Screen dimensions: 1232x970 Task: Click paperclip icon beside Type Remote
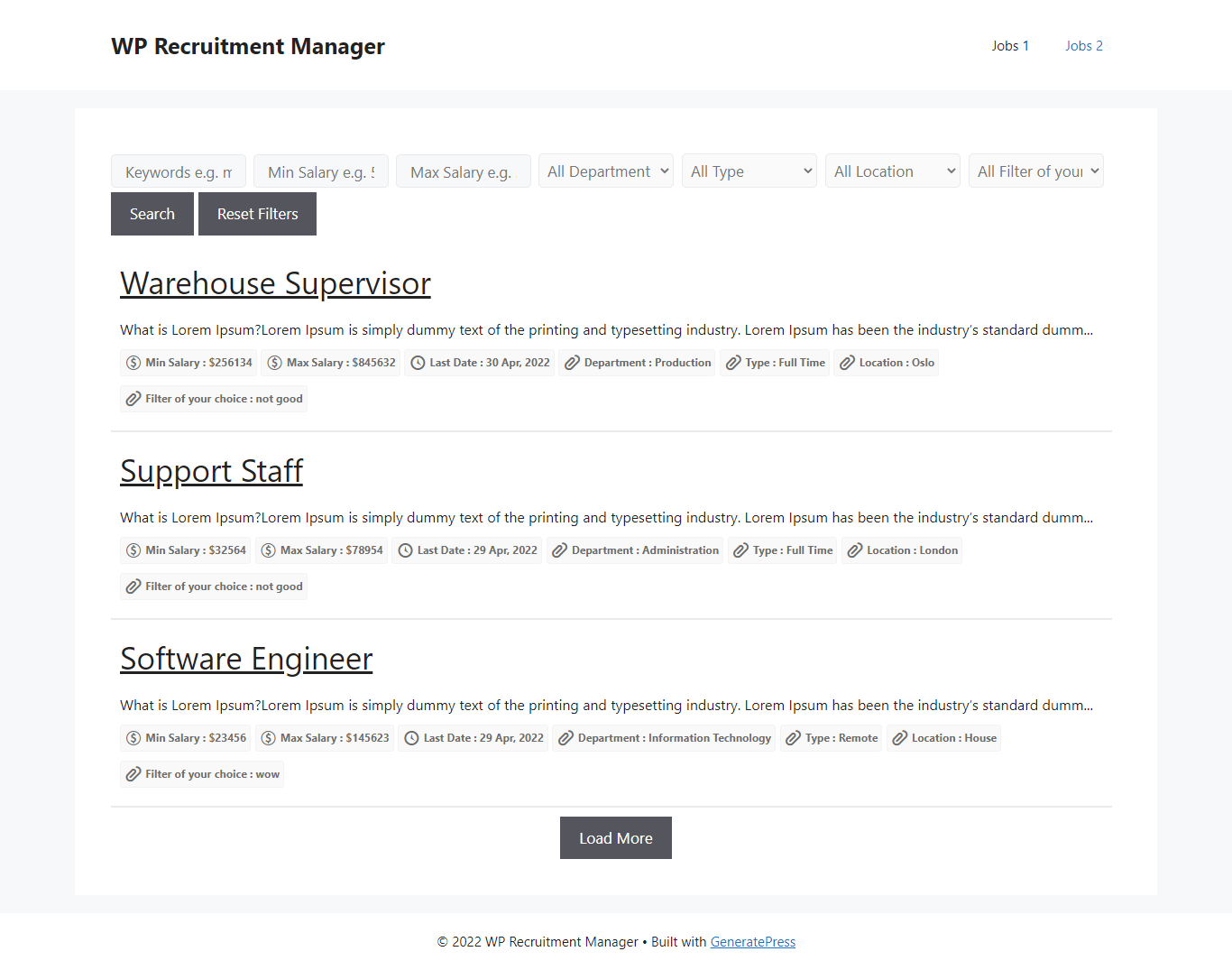point(793,738)
